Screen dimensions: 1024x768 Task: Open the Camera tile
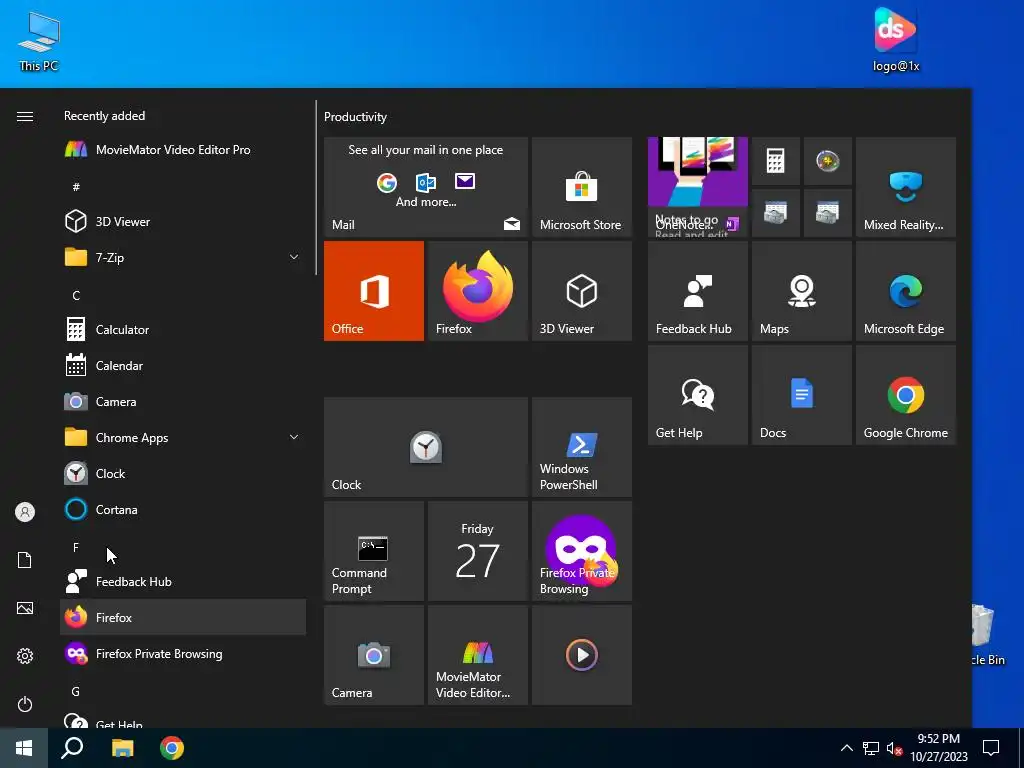coord(374,655)
